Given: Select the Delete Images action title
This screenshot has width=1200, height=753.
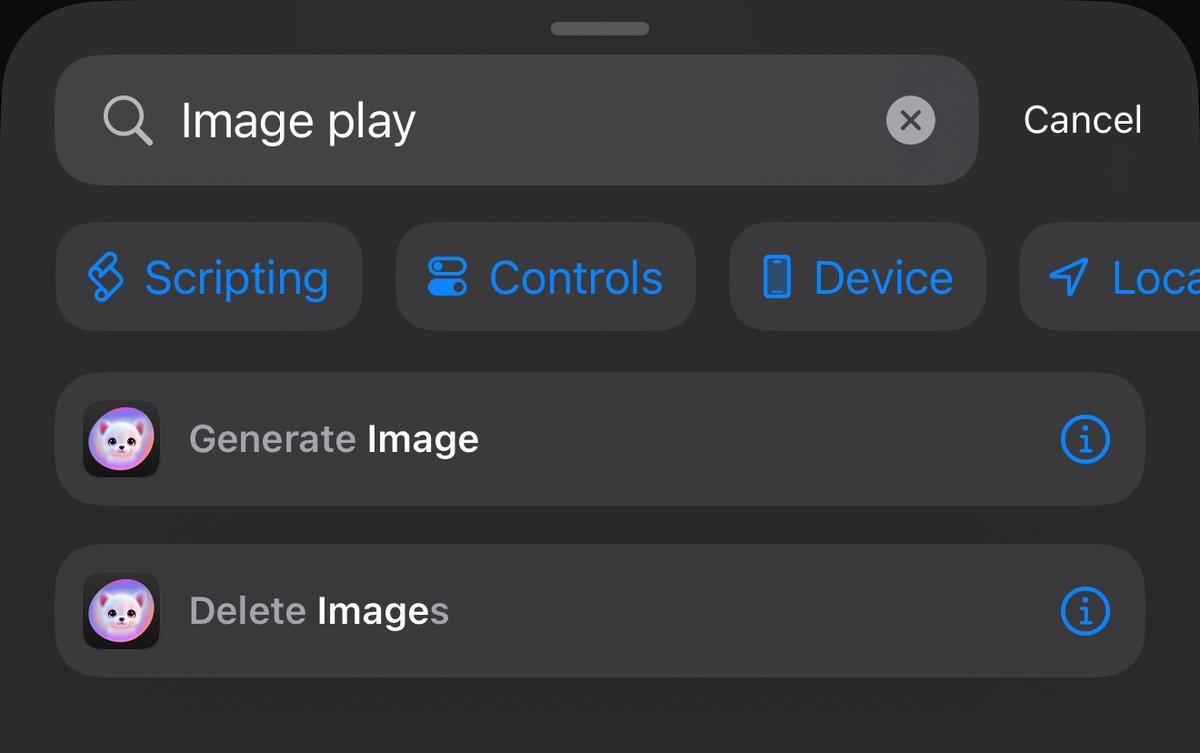Looking at the screenshot, I should 319,611.
